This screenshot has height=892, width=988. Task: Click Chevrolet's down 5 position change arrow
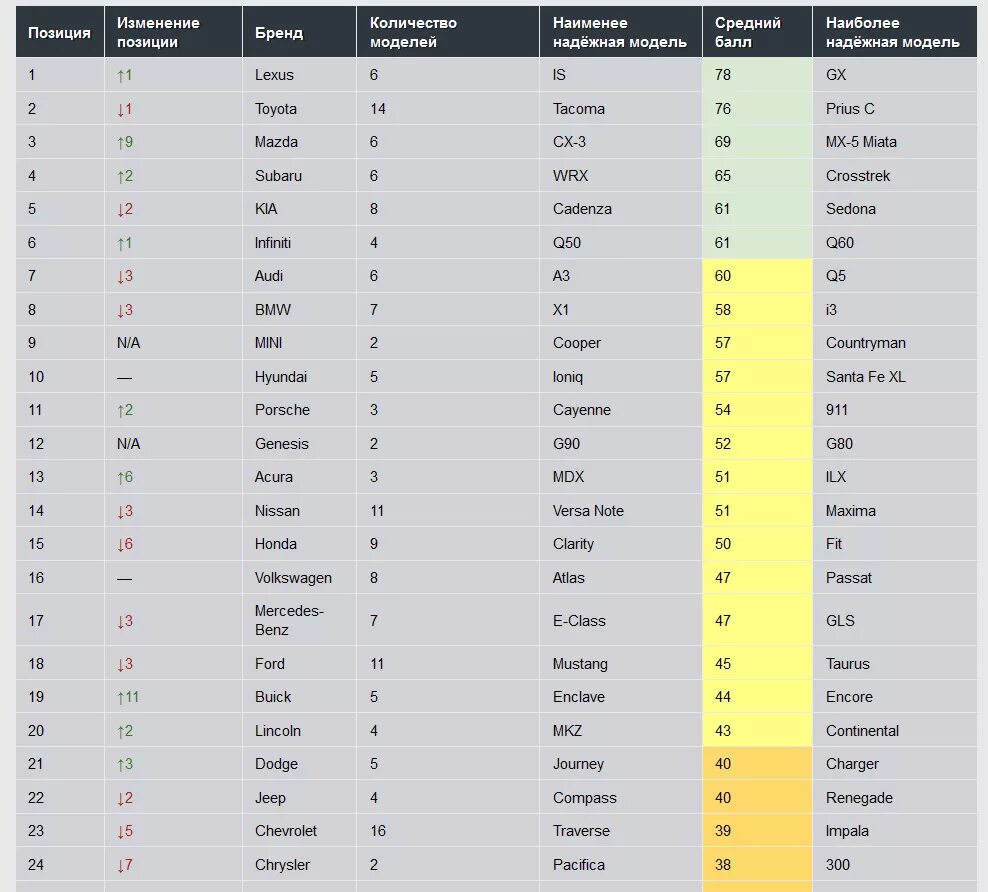click(125, 831)
